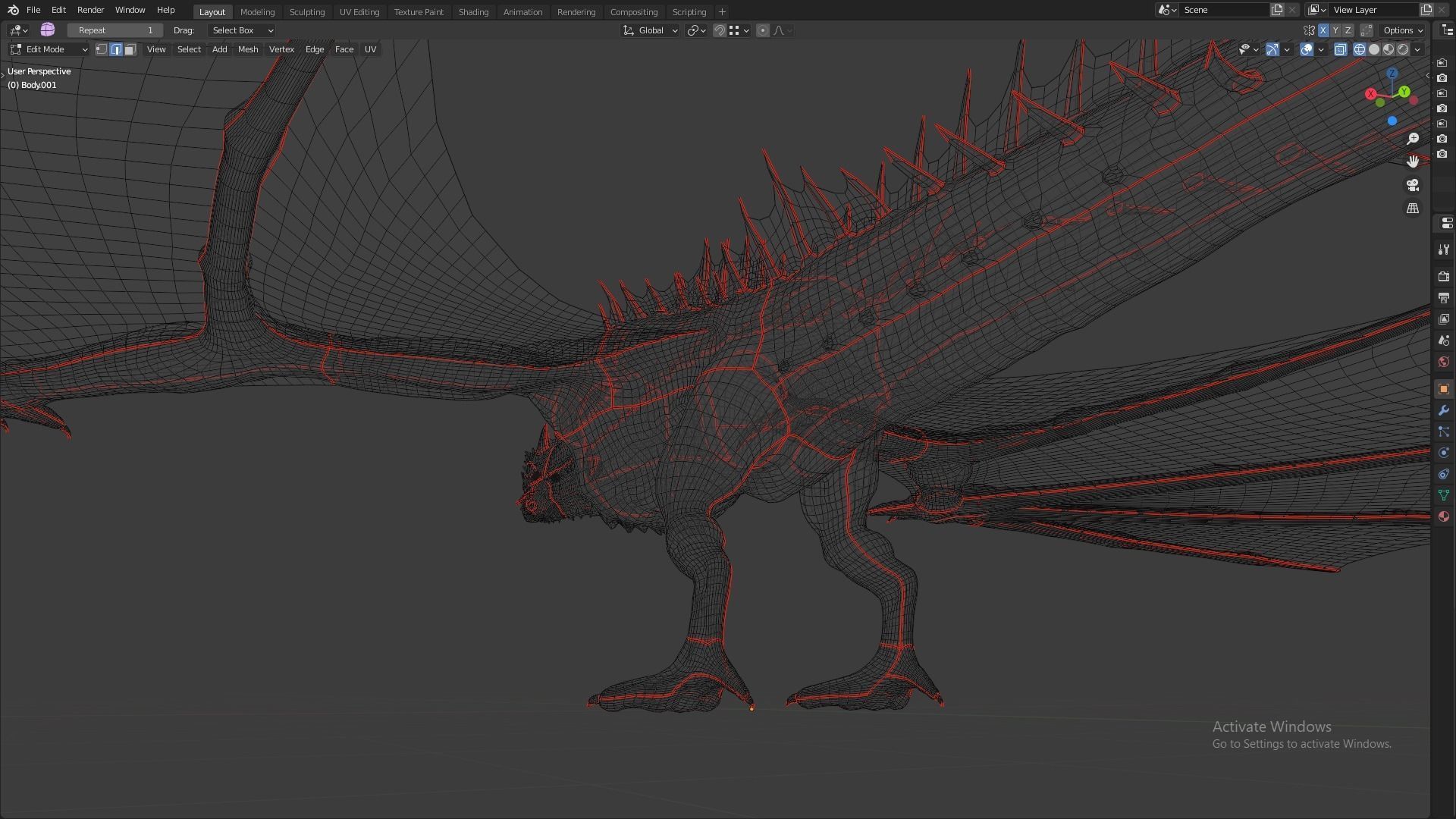Toggle snapping magnet
Viewport: 1456px width, 819px height.
coord(720,30)
